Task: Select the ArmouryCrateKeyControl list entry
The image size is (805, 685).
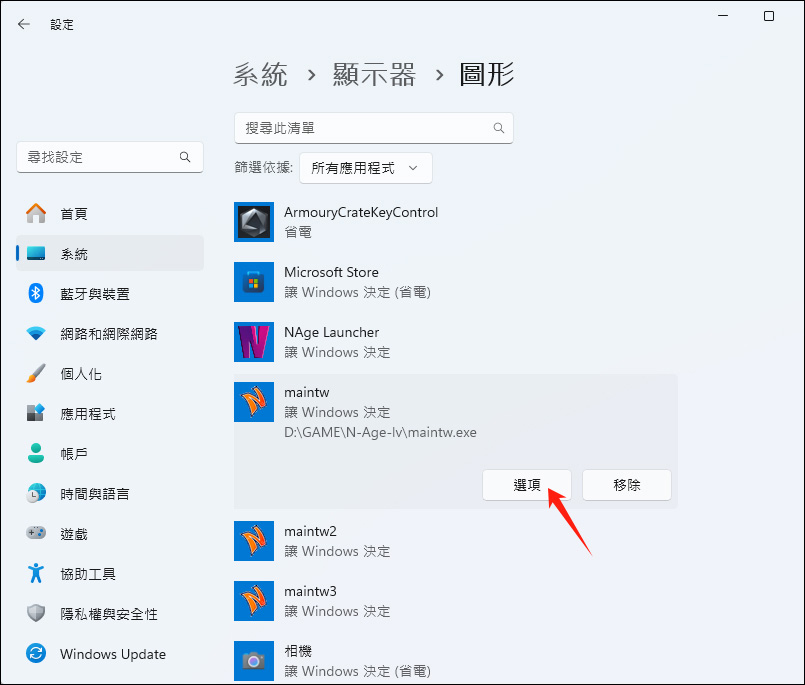Action: point(455,222)
